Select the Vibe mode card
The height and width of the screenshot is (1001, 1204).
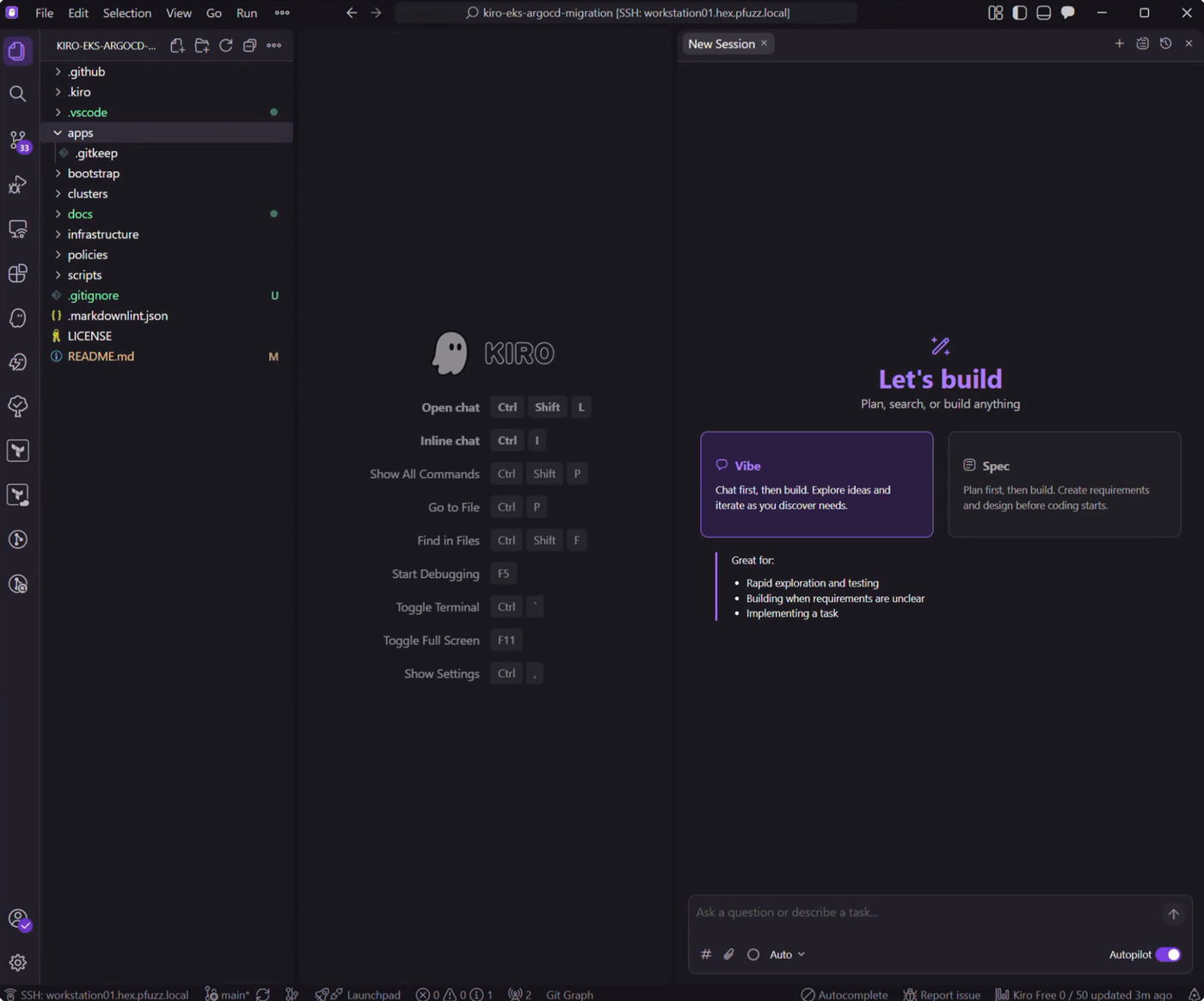pos(816,484)
